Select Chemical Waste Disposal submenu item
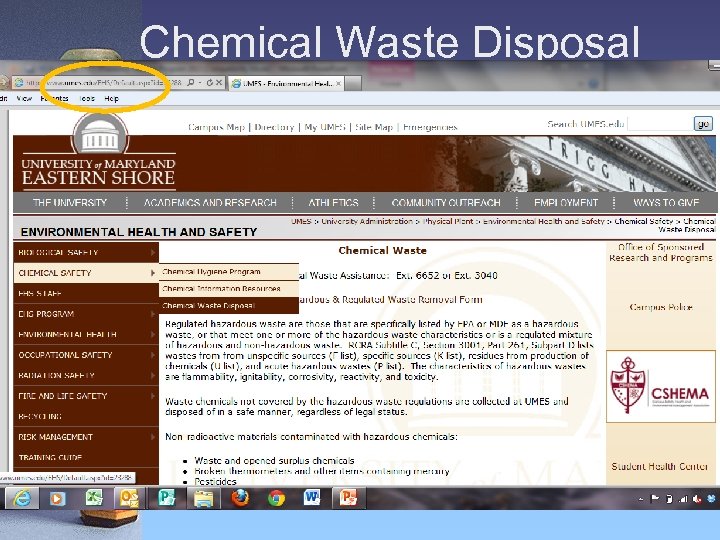Viewport: 720px width, 540px height. [x=229, y=306]
